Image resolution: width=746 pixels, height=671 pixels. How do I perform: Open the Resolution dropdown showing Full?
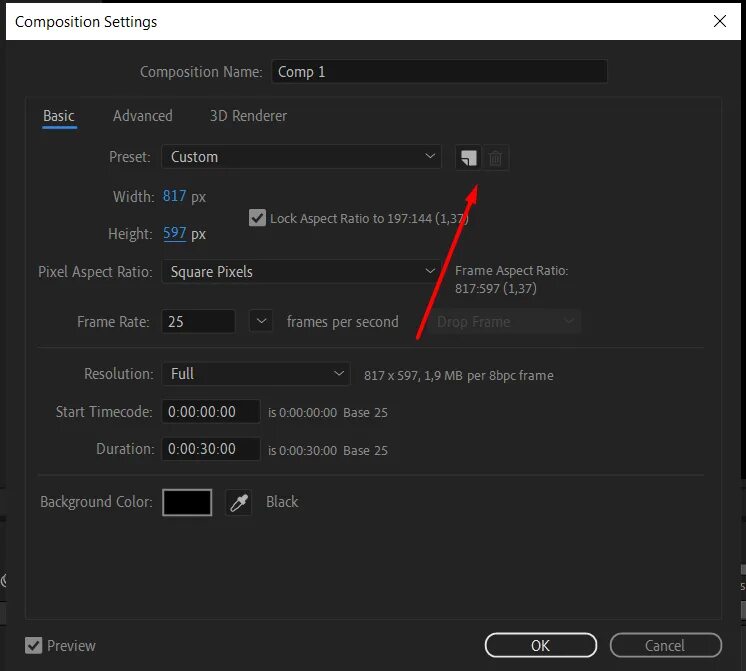(256, 374)
